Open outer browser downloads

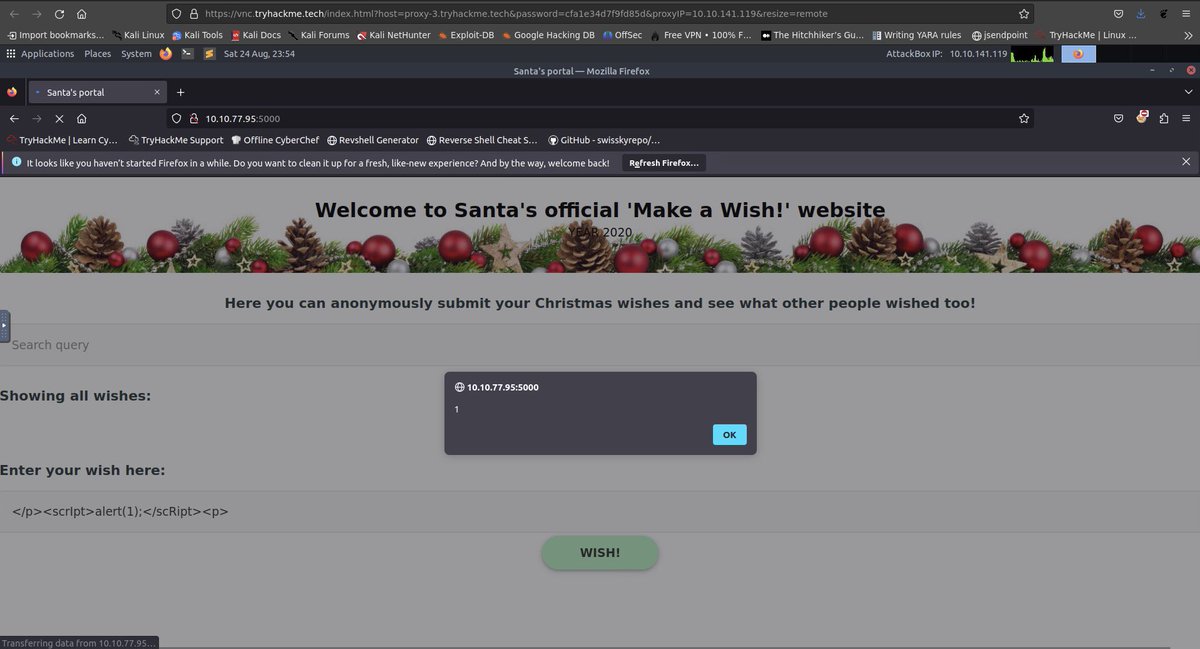pos(1141,14)
